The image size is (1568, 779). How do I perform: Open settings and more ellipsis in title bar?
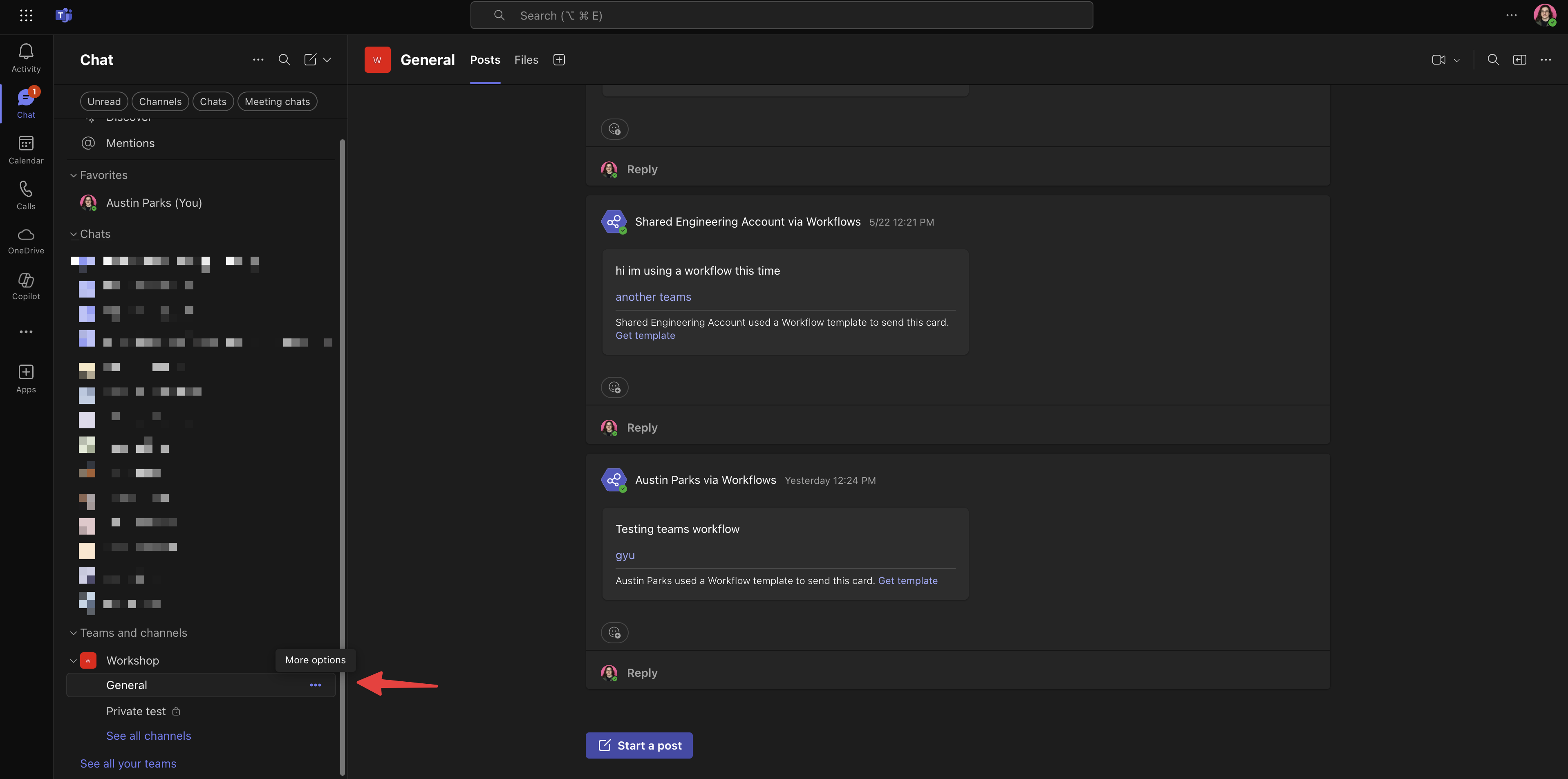[x=1512, y=15]
